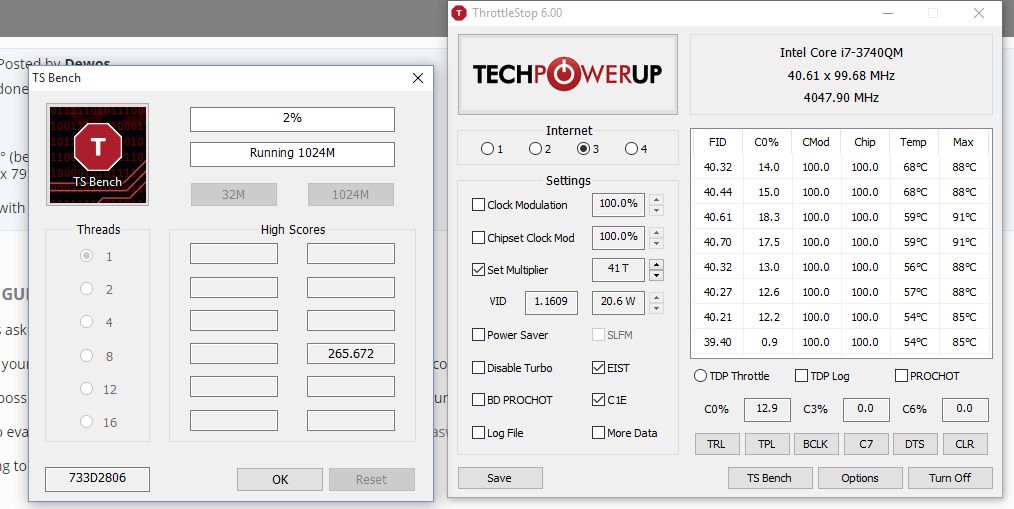The image size is (1014, 509).
Task: Tick the PROCHOT checkbox
Action: [x=901, y=376]
